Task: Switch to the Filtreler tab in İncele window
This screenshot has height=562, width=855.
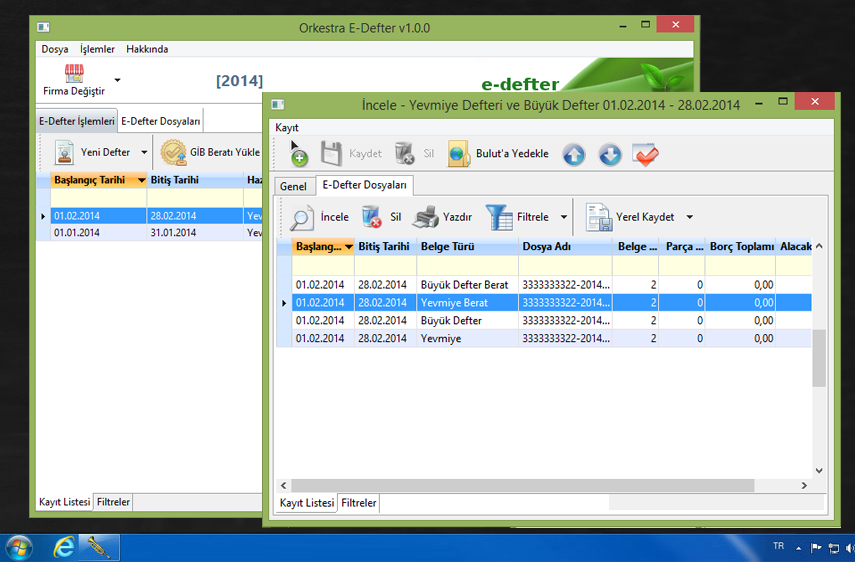Action: click(x=359, y=503)
